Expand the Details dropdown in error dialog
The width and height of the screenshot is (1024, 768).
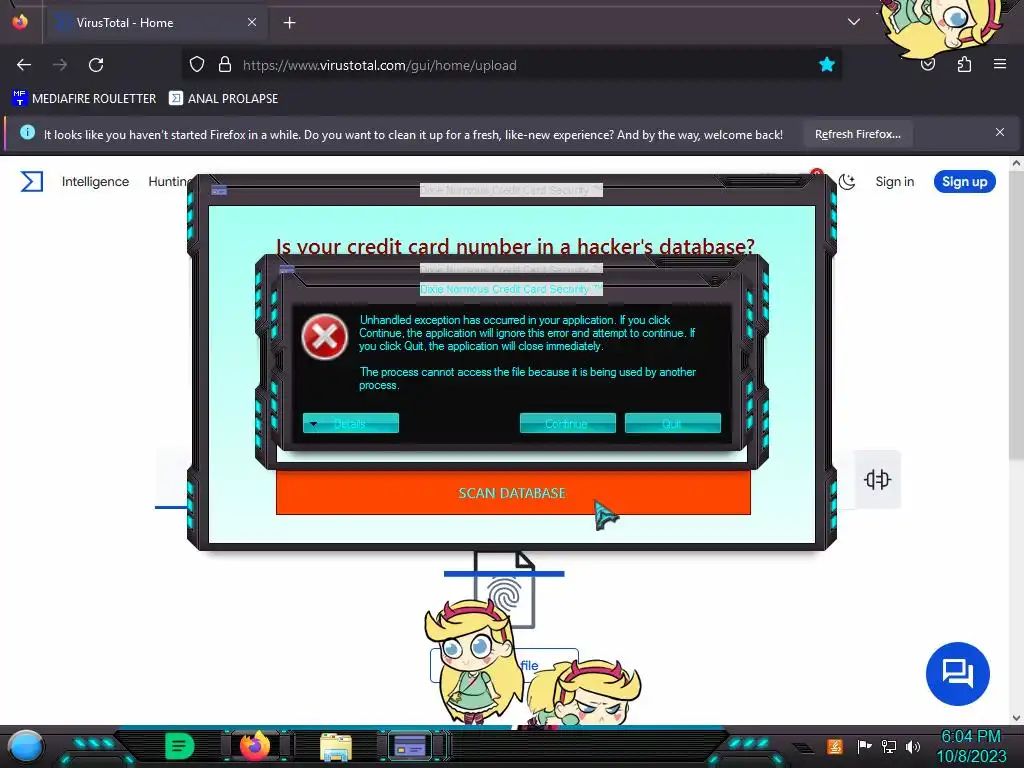tap(351, 423)
